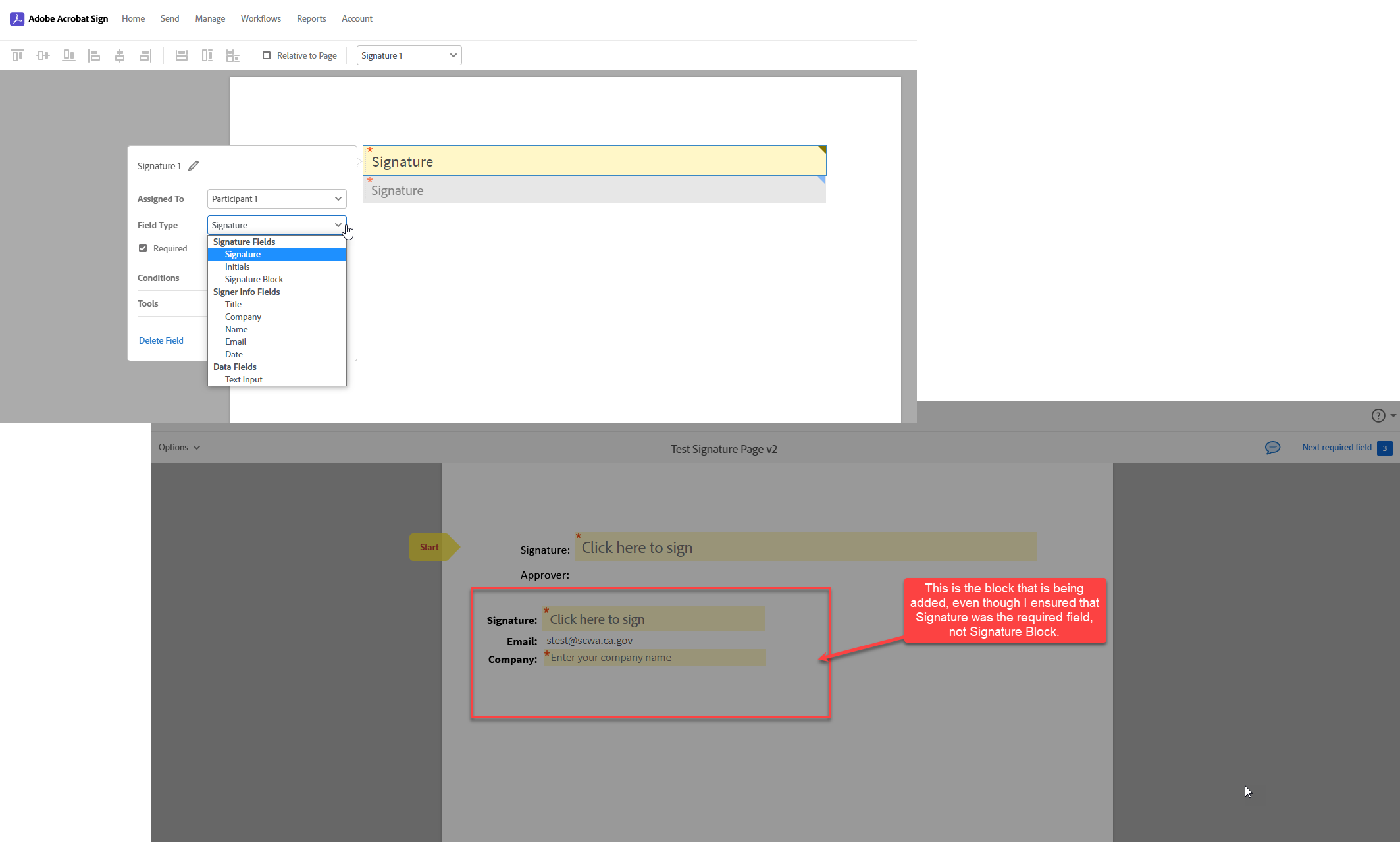Image resolution: width=1400 pixels, height=842 pixels.
Task: Select the align top alignment tool
Action: (17, 55)
